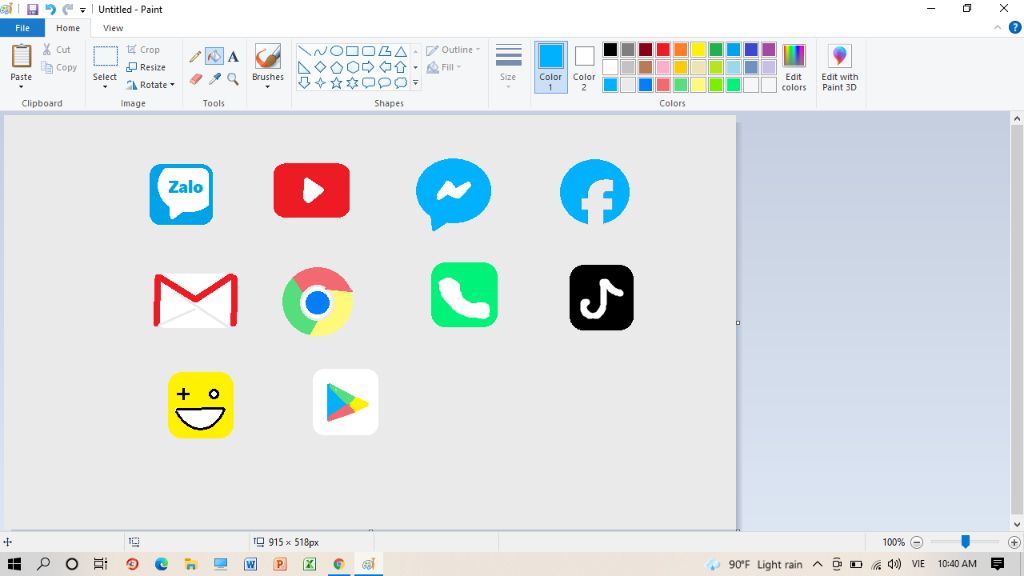Open Customize Quick Access Toolbar arrow
This screenshot has width=1024, height=576.
(x=83, y=10)
